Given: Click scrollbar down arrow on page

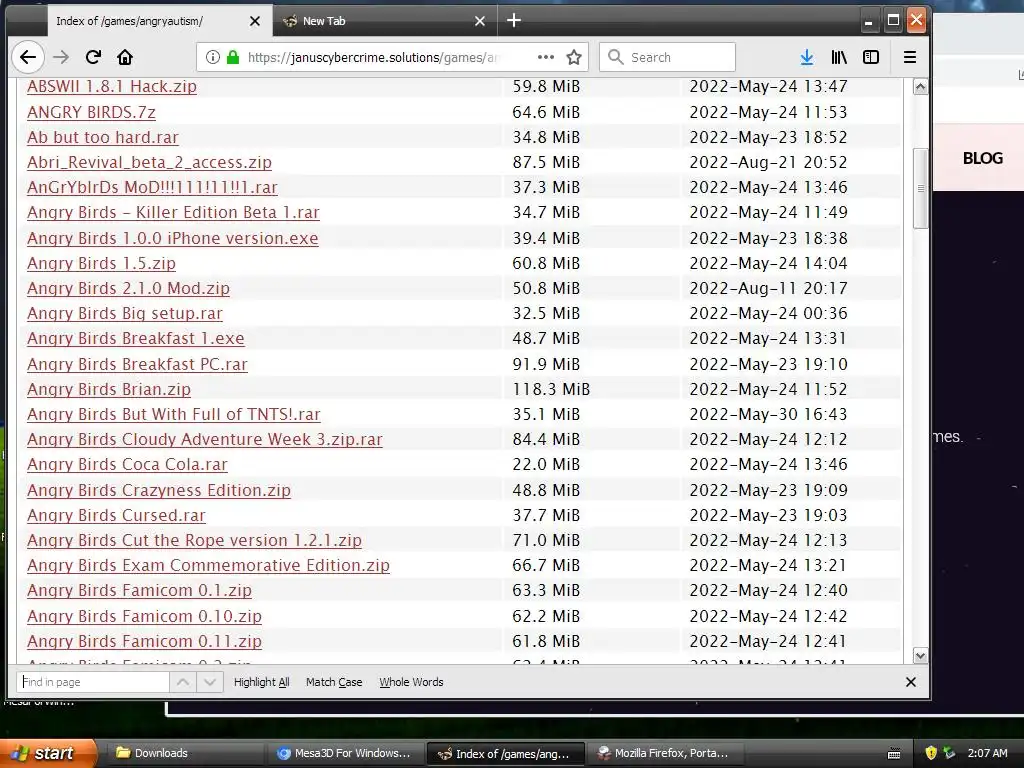Looking at the screenshot, I should pos(920,656).
